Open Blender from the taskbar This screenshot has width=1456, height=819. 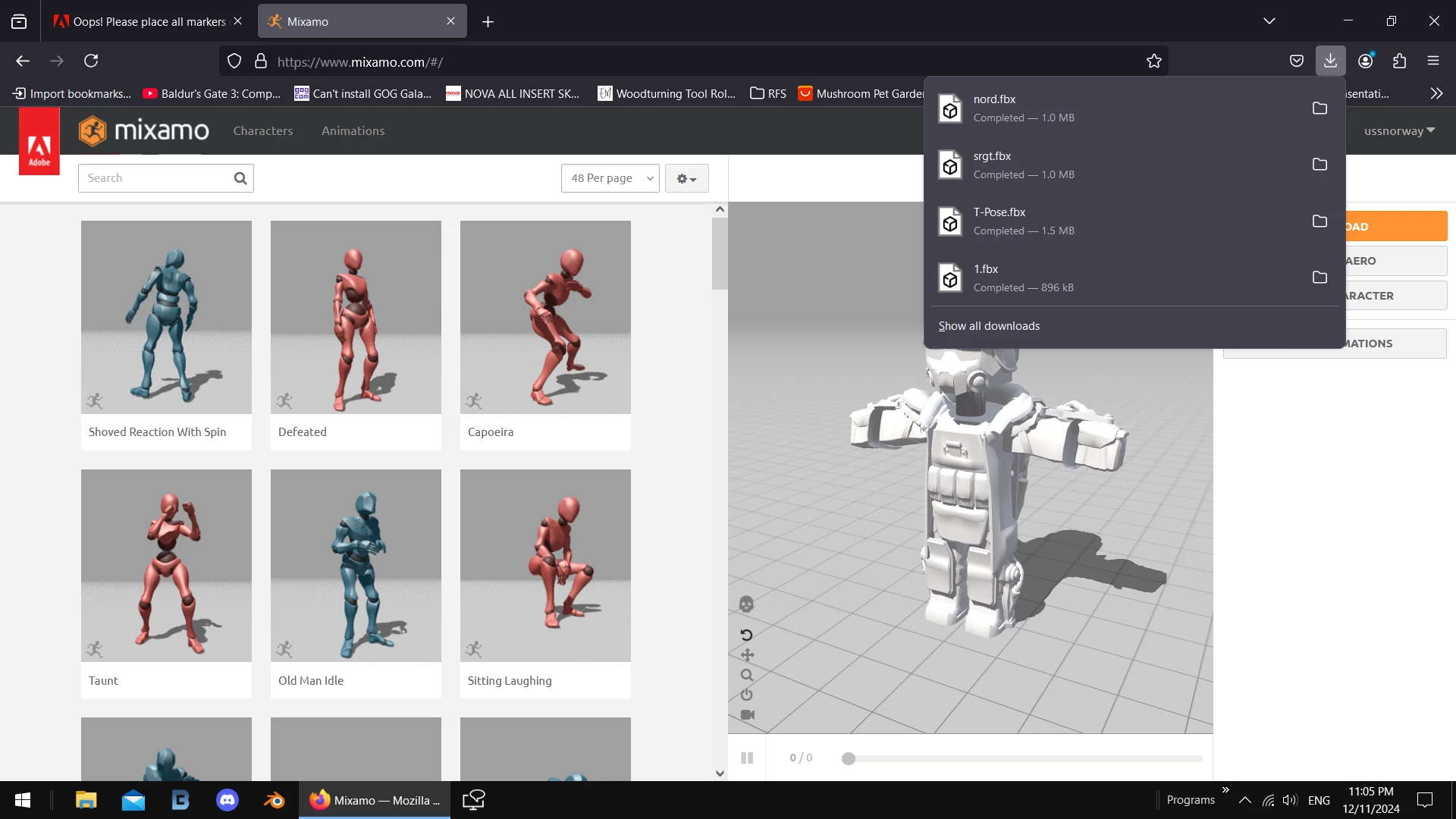274,800
